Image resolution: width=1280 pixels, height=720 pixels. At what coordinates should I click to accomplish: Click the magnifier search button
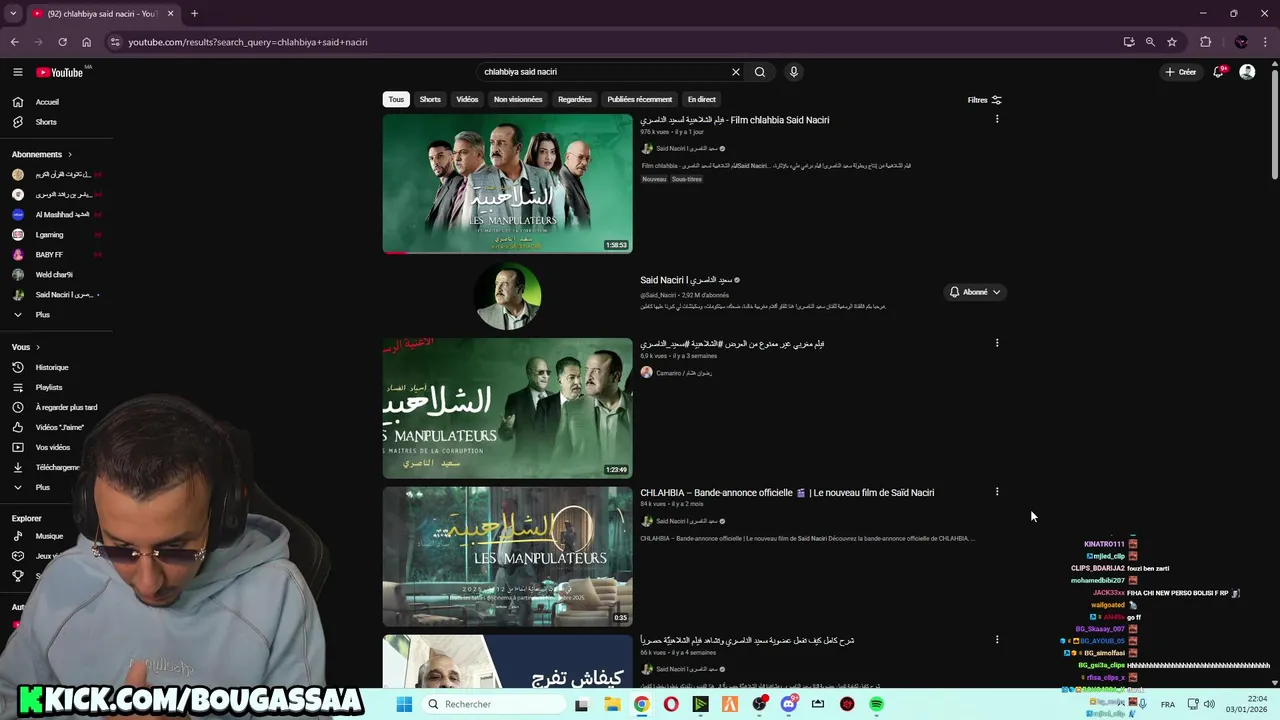pos(760,72)
